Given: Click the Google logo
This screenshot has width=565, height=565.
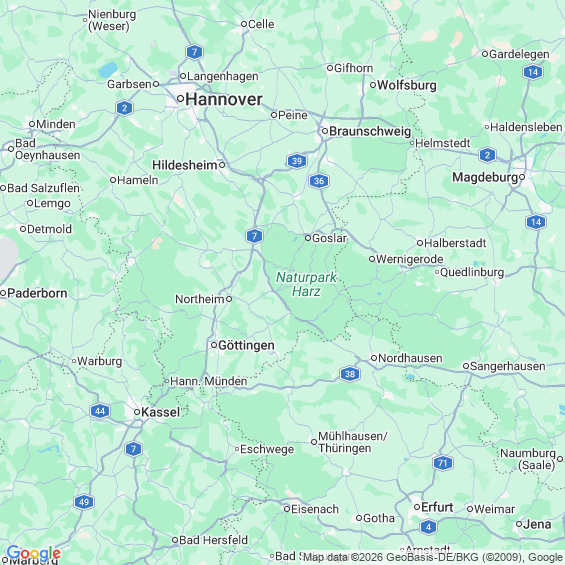Looking at the screenshot, I should coord(34,553).
